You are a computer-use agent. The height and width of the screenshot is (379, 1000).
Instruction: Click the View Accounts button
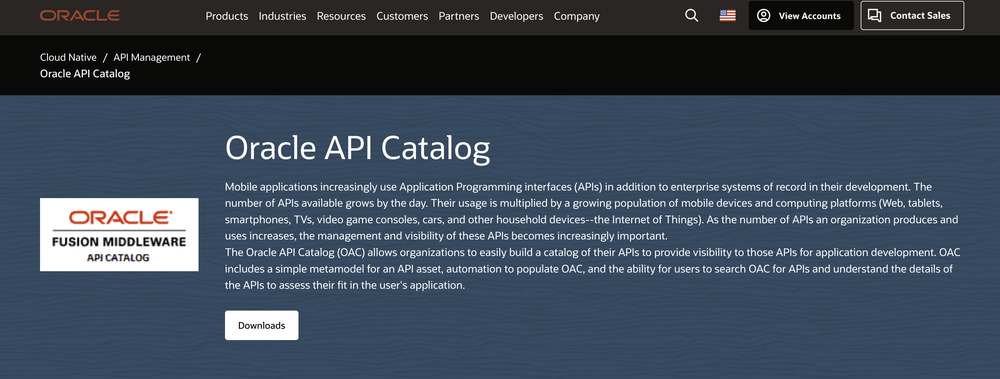tap(801, 16)
